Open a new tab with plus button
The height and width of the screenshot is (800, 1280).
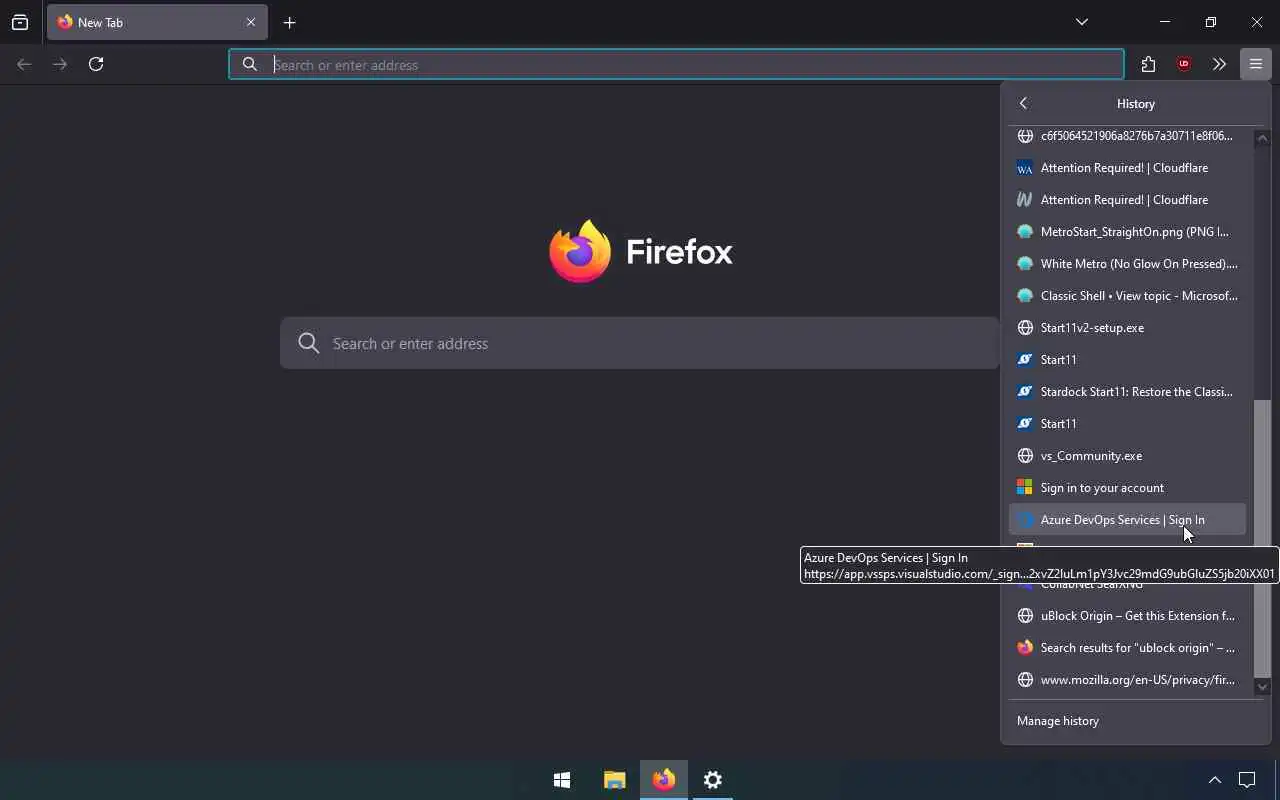point(290,22)
